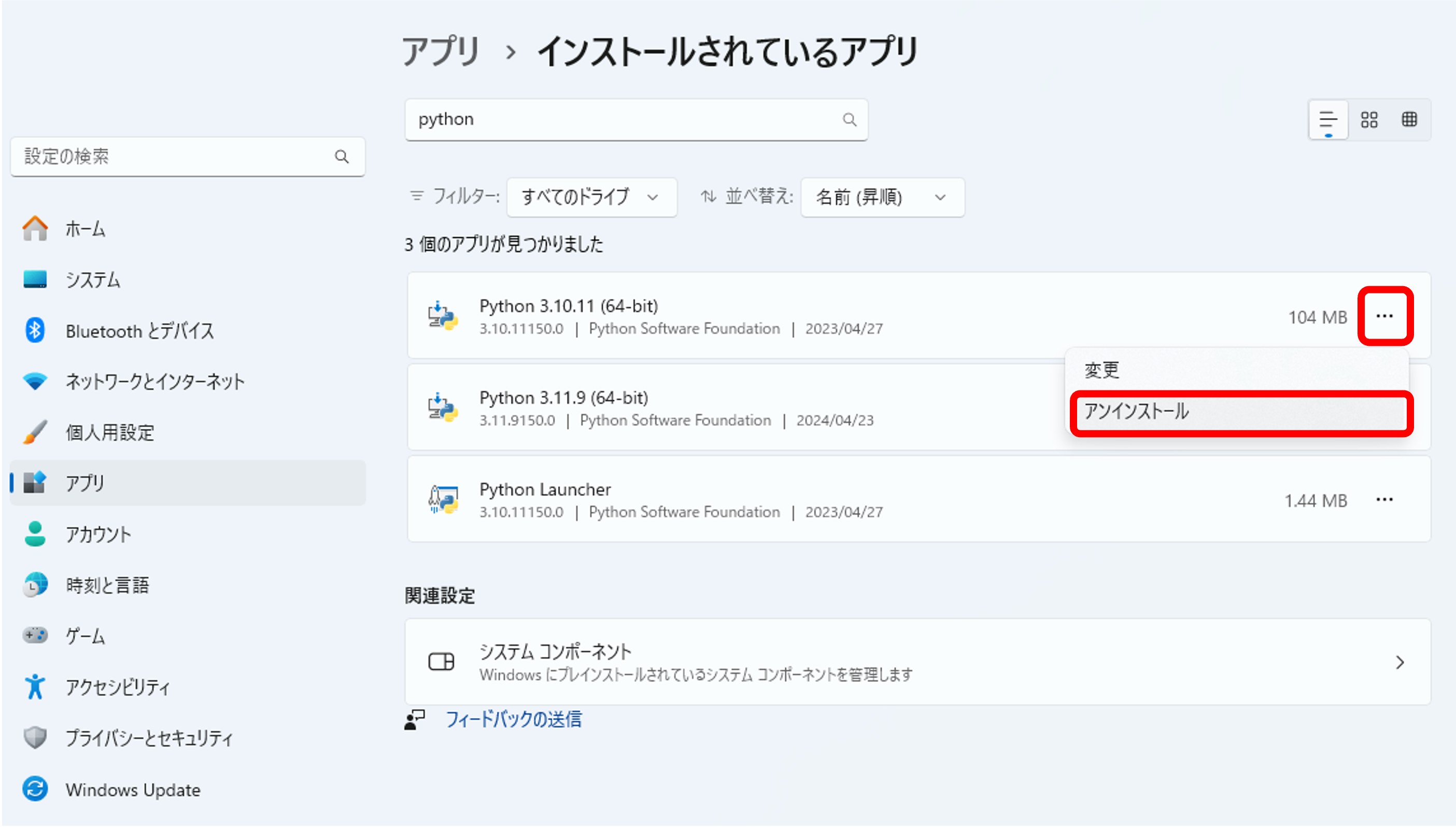Expand システム コンポーネント settings entry

(x=917, y=662)
